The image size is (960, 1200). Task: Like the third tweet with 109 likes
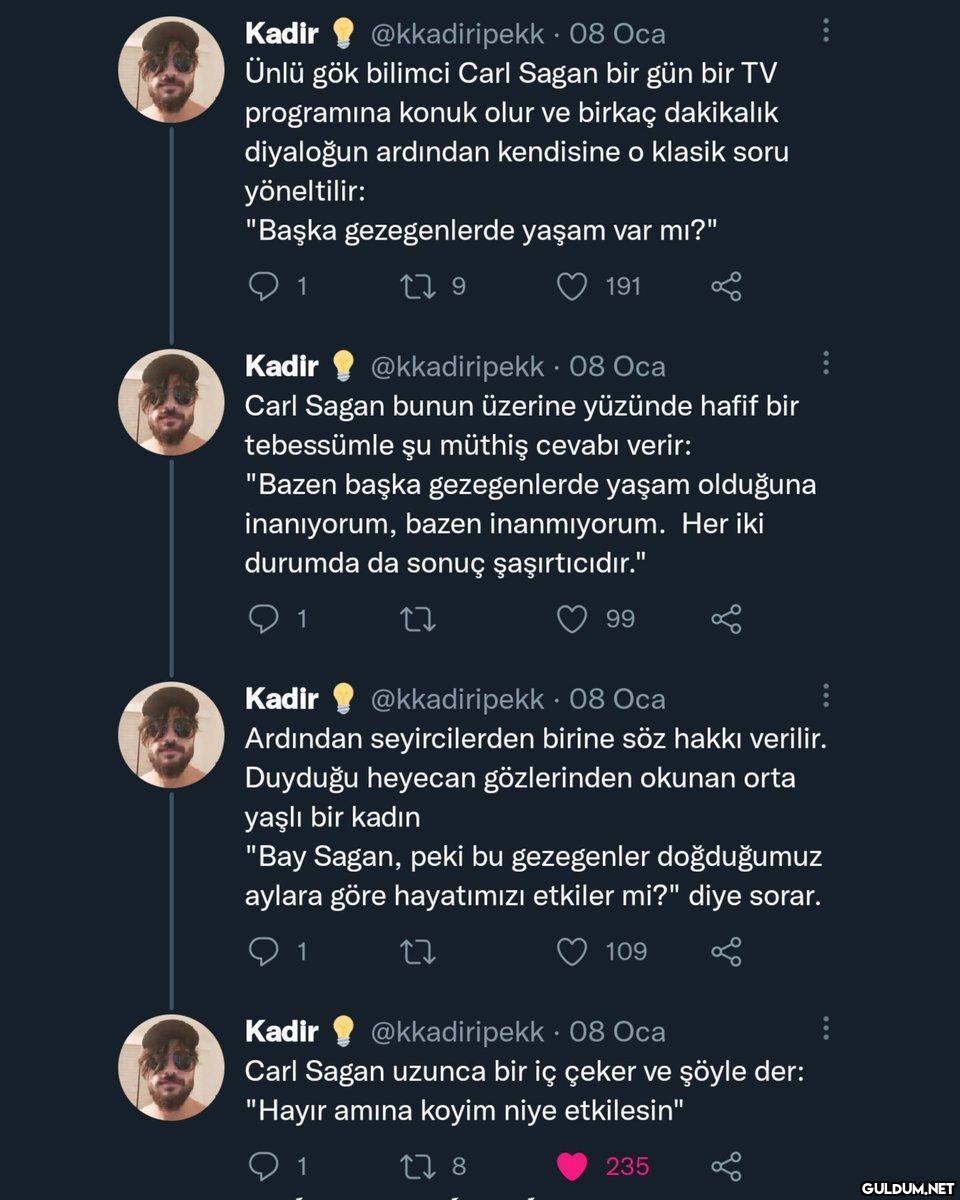(x=571, y=951)
